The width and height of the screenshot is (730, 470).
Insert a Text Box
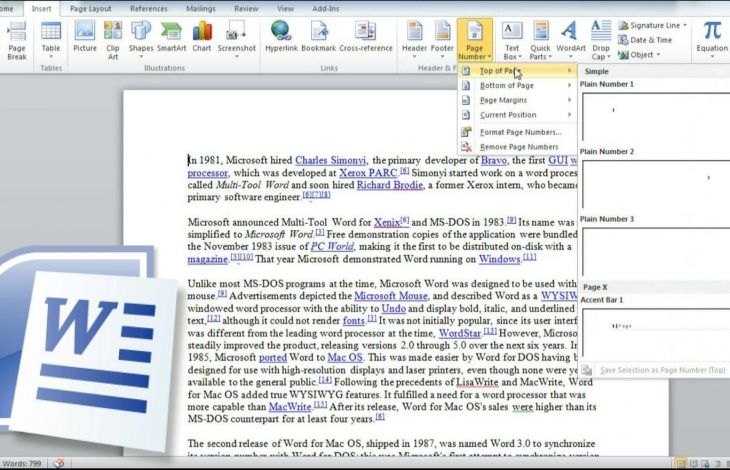point(512,41)
